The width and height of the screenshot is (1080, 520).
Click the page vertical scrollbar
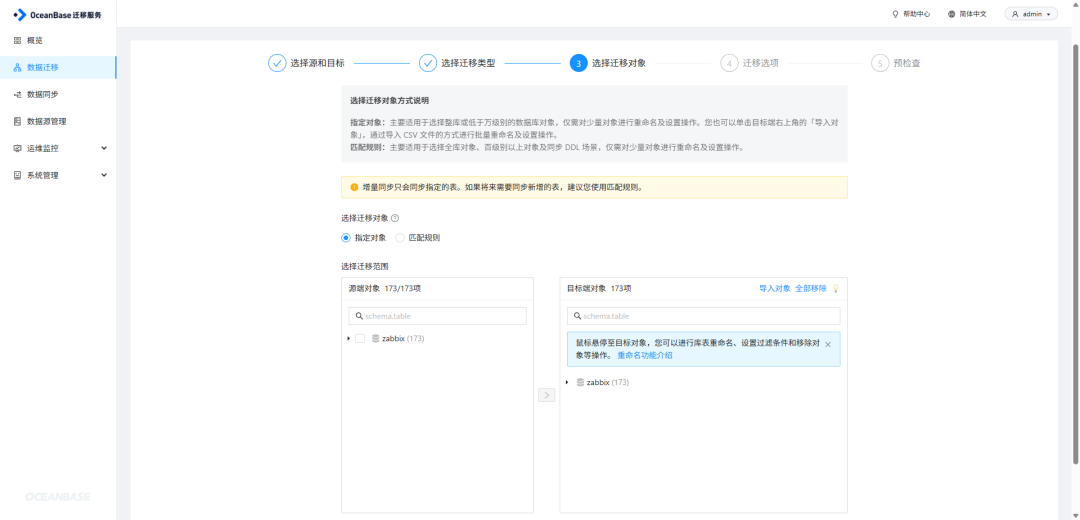pyautogui.click(x=1075, y=253)
